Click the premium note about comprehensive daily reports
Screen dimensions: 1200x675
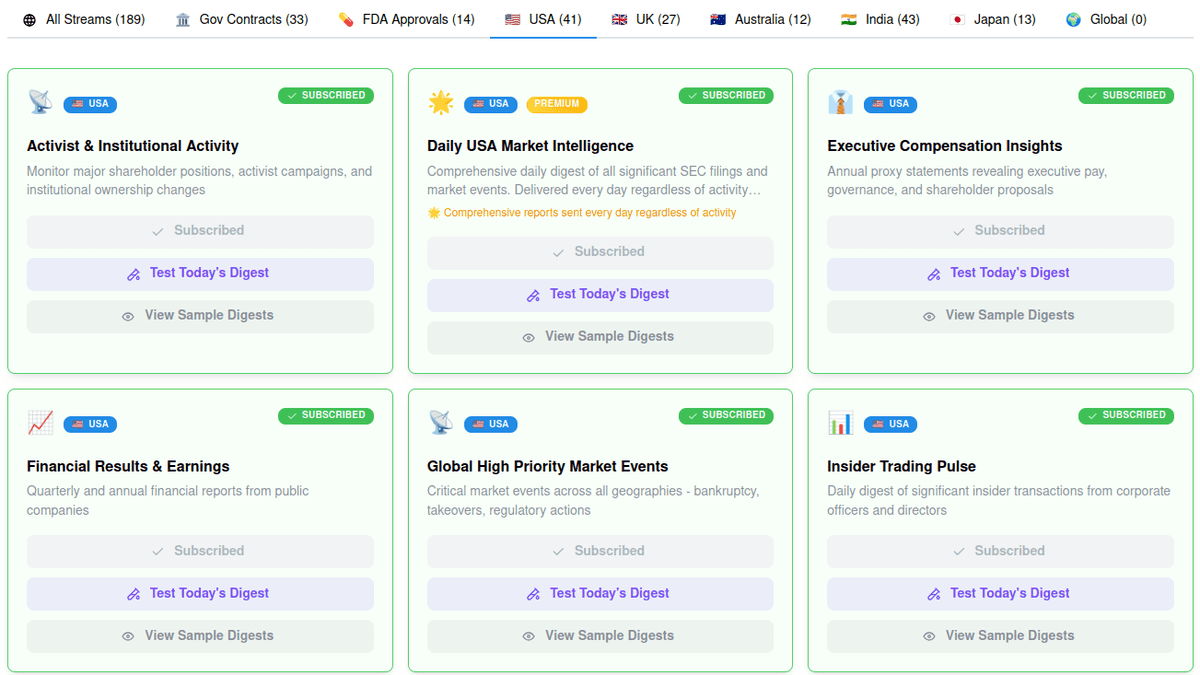click(600, 212)
